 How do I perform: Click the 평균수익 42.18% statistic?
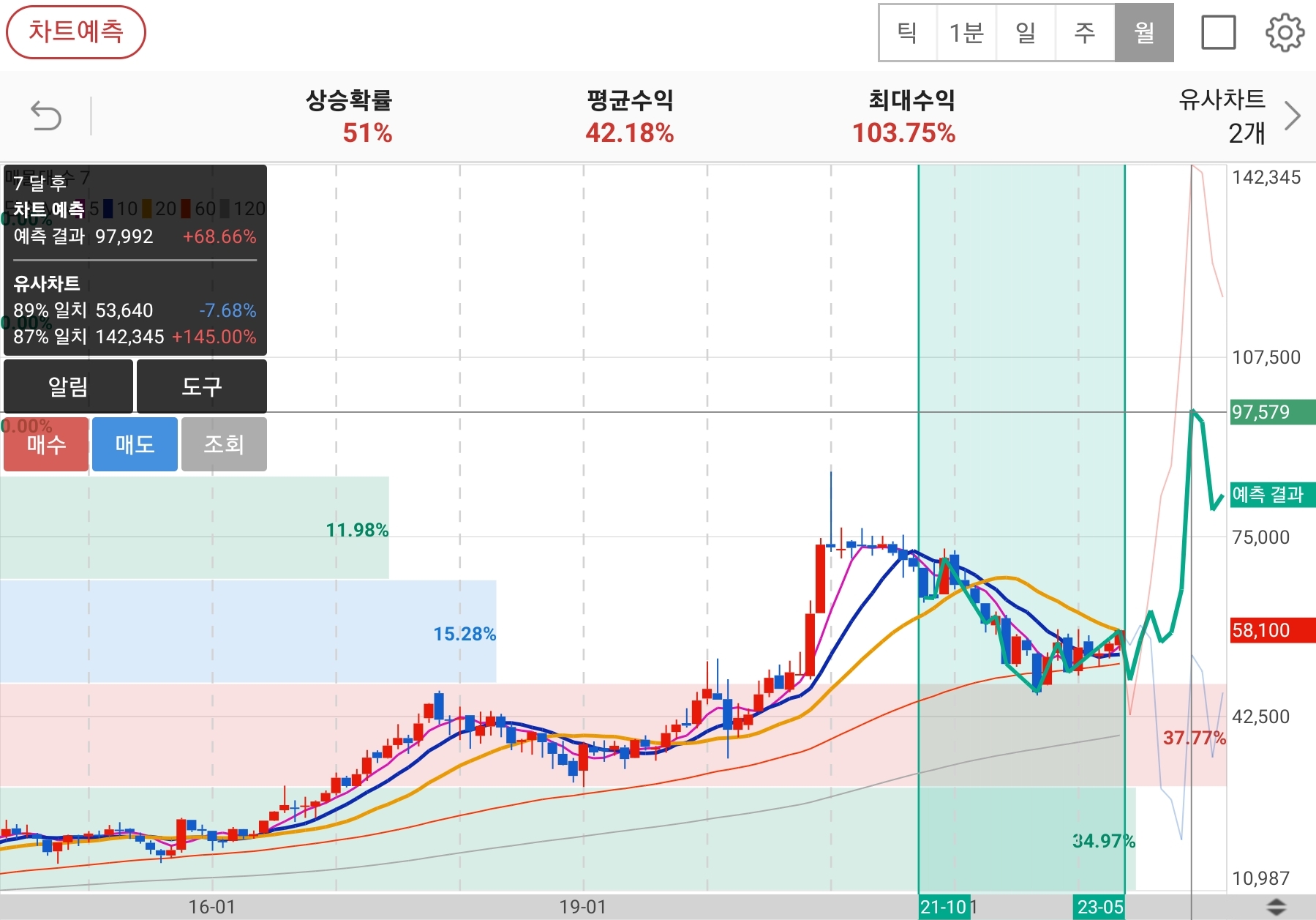[630, 116]
